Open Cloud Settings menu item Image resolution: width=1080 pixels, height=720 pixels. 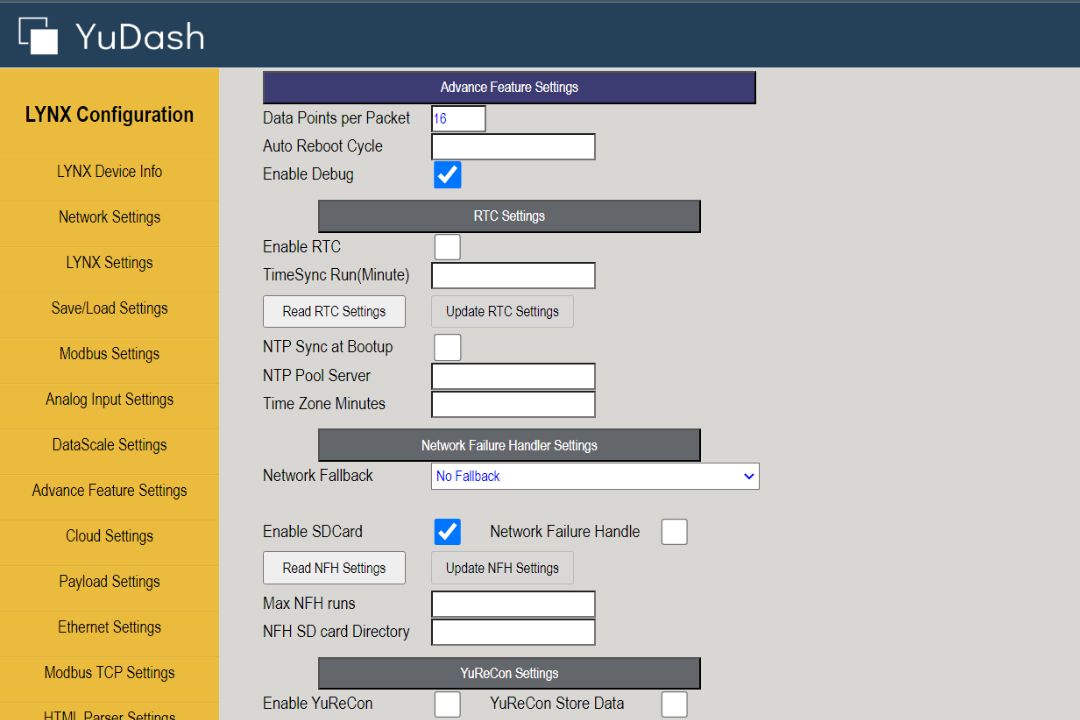(109, 536)
